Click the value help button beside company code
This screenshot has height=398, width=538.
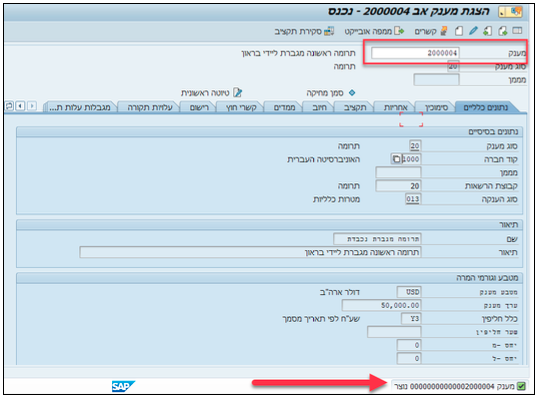click(x=396, y=159)
